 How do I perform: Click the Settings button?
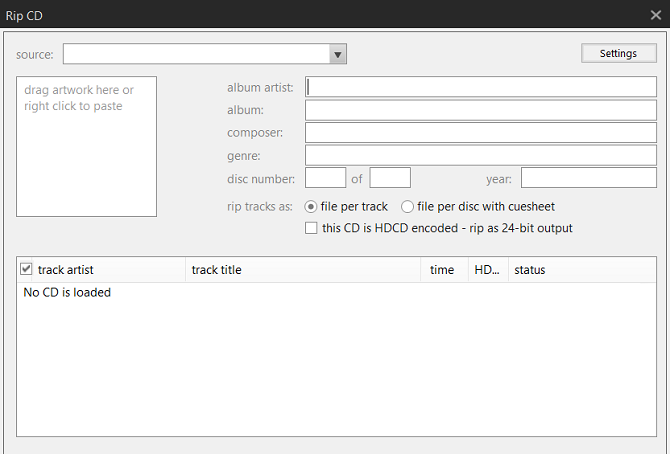[618, 54]
